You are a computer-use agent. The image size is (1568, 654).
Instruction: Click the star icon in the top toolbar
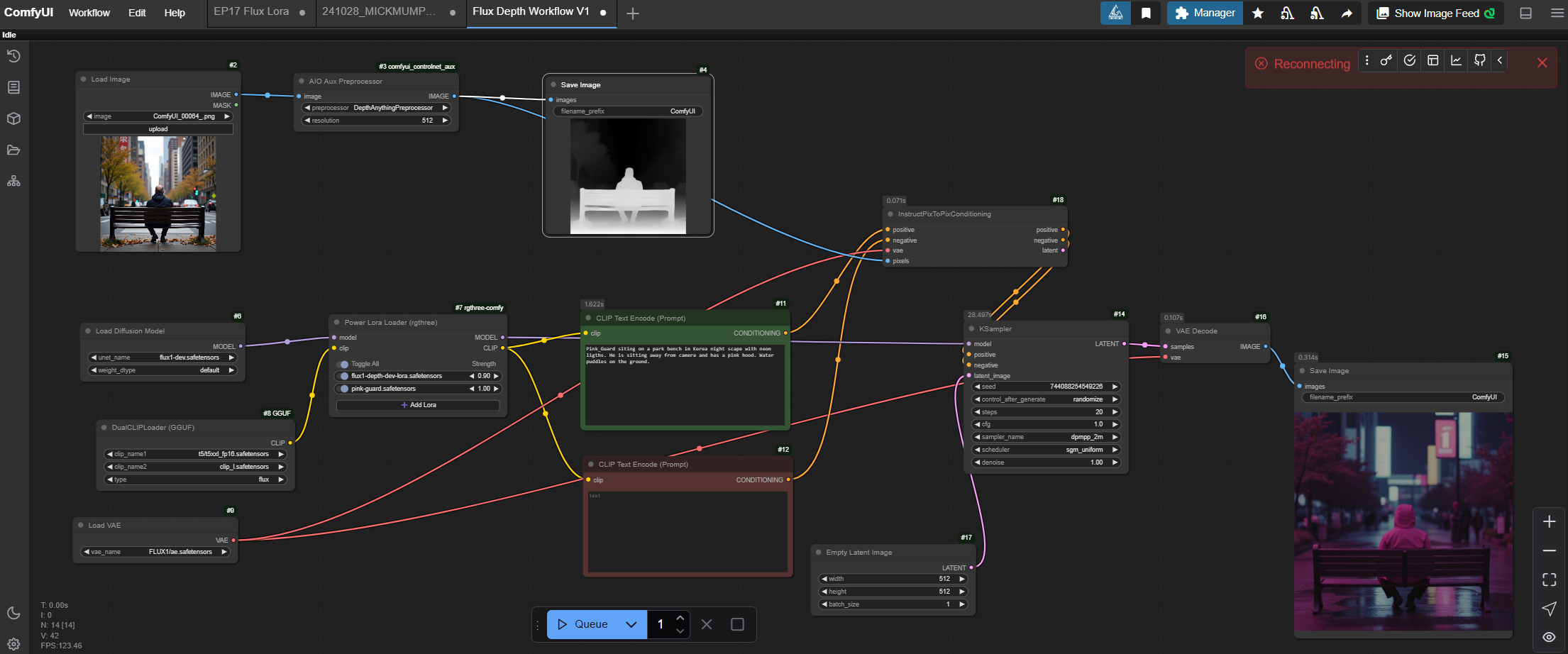[x=1258, y=13]
